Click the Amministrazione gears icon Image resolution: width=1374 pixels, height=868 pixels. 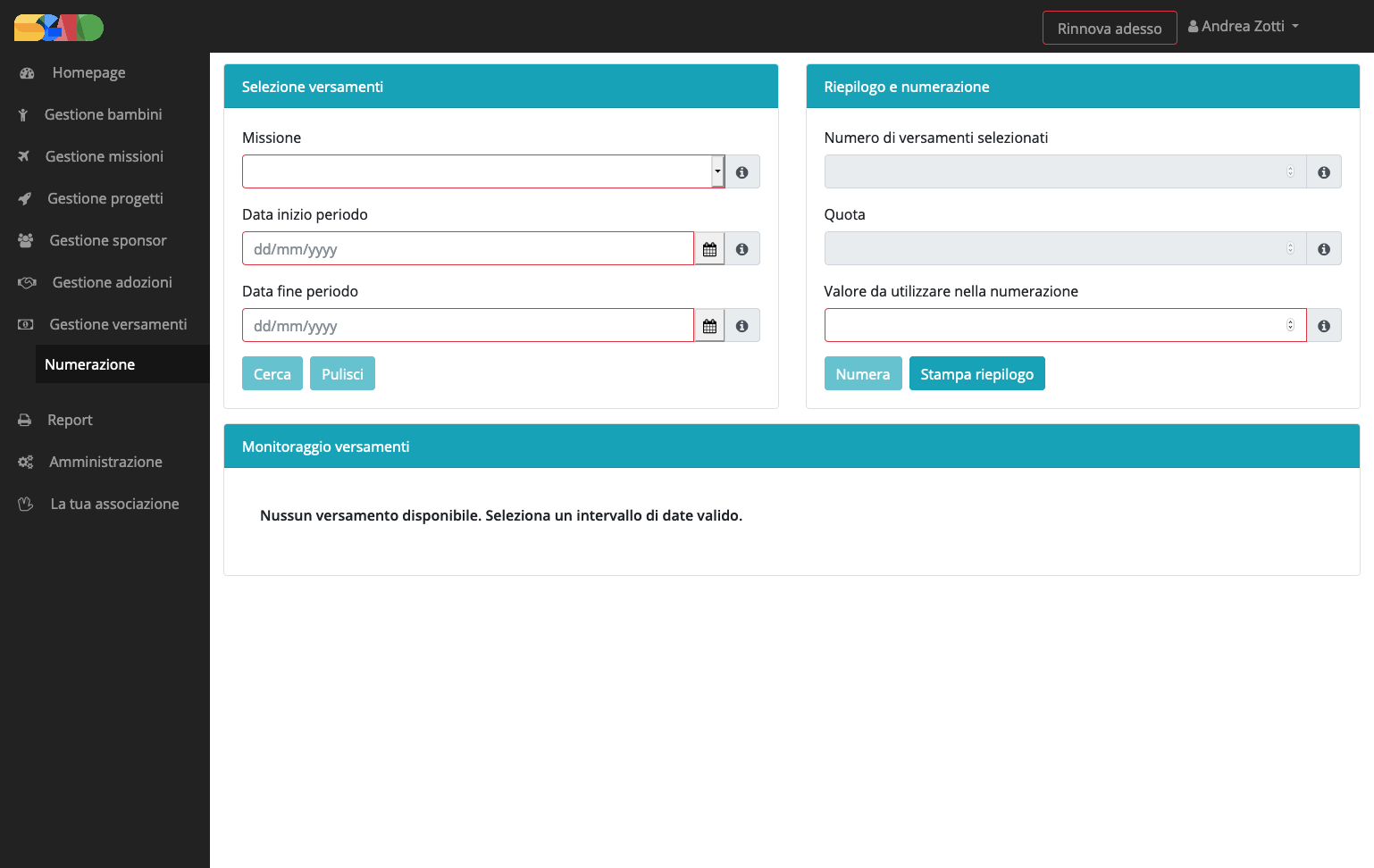coord(26,462)
